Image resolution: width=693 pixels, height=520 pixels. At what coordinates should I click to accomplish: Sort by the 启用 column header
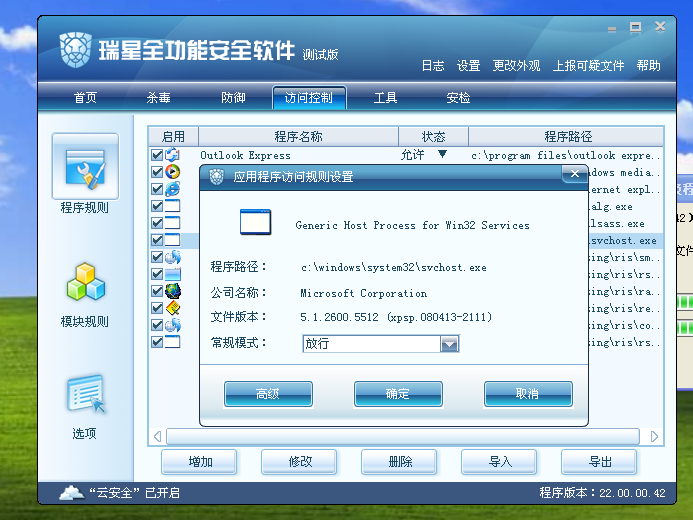click(x=173, y=137)
